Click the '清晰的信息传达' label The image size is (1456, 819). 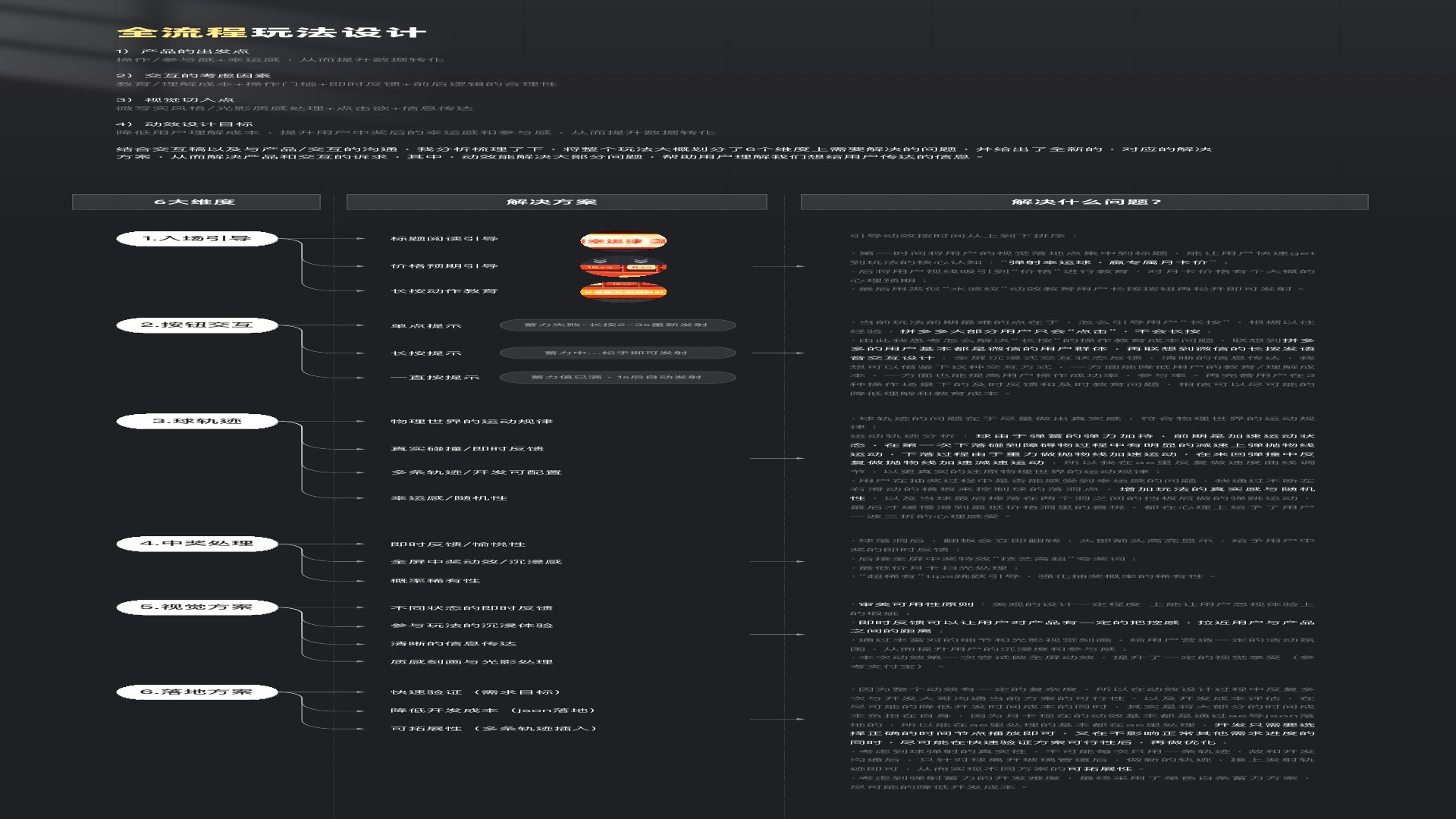[x=453, y=644]
